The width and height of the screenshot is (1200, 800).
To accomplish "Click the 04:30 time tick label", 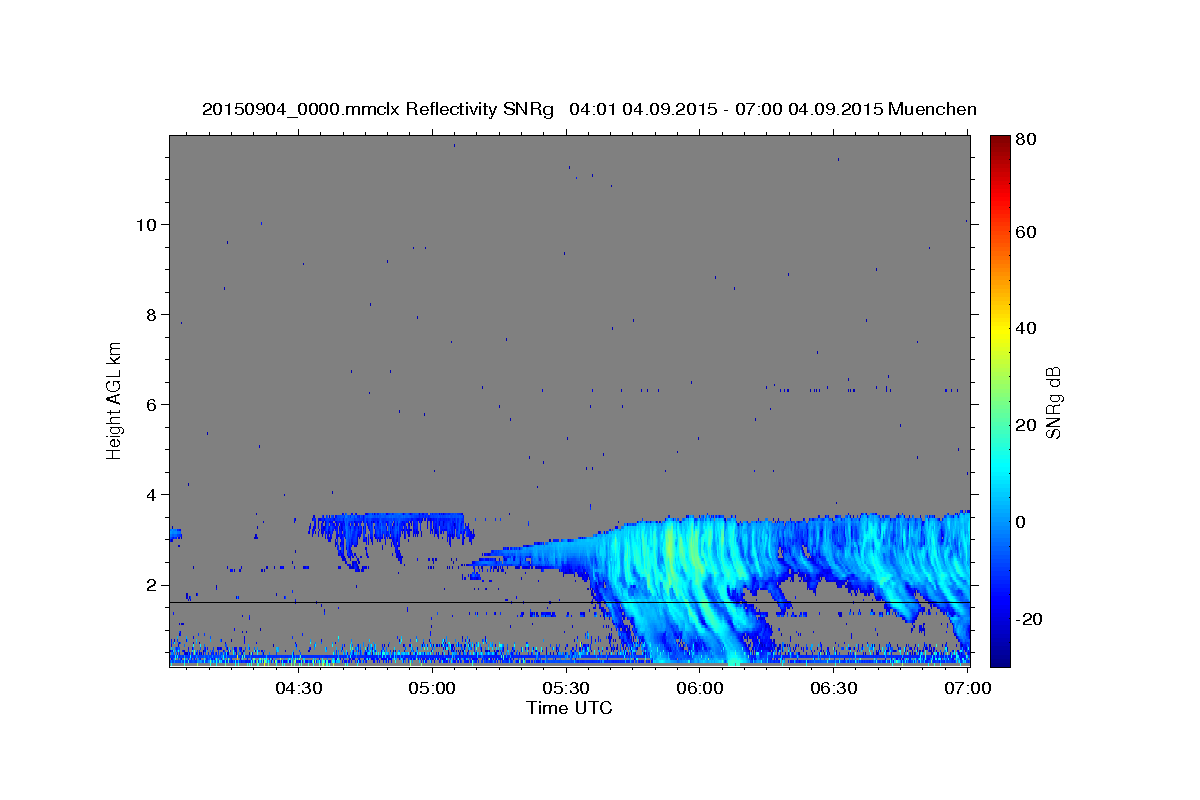I will [x=298, y=689].
